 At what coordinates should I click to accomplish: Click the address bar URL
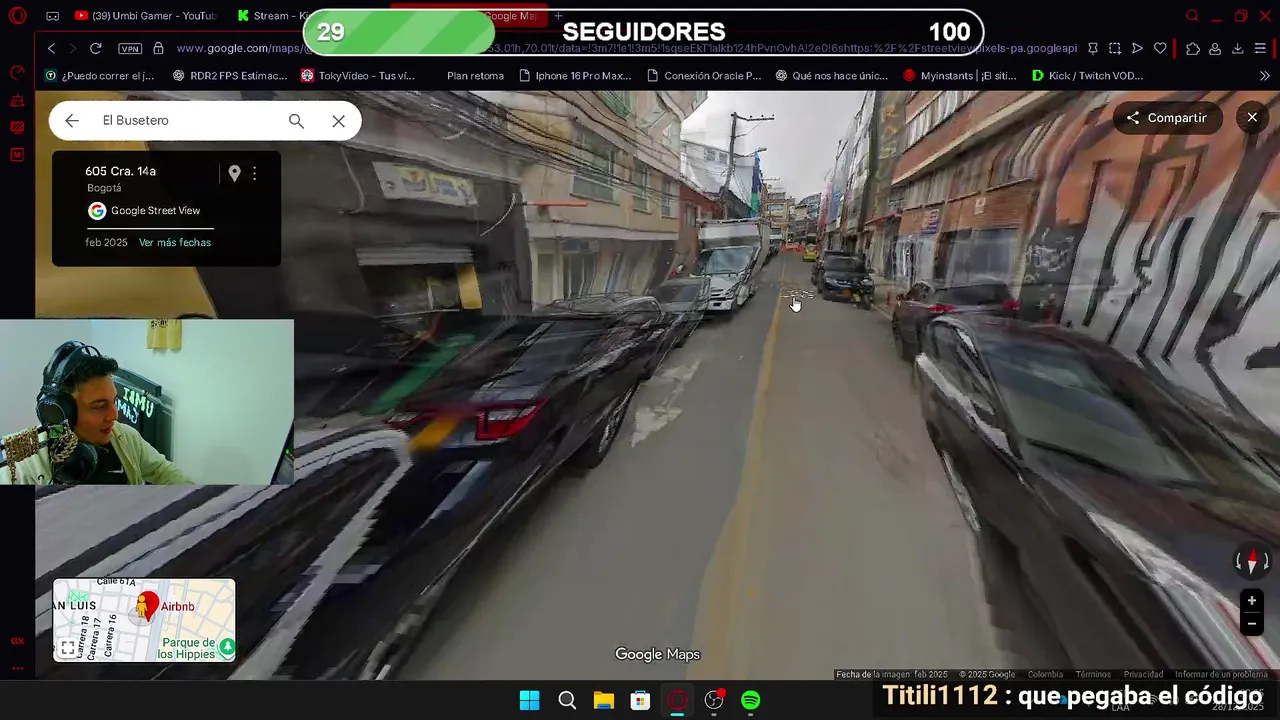[x=626, y=48]
